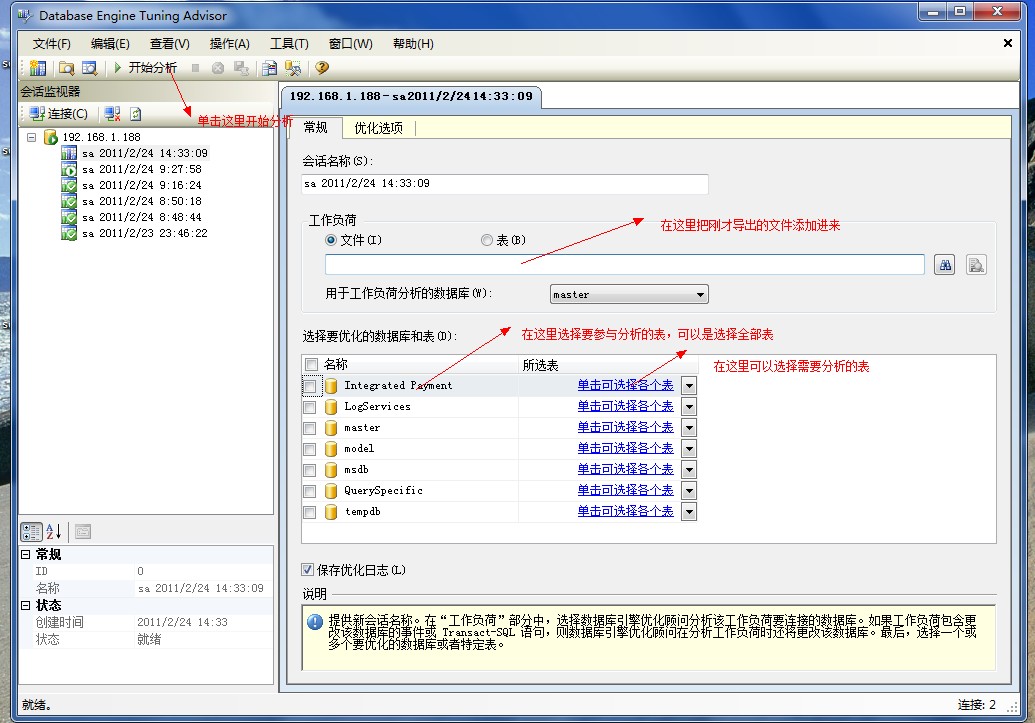Open the 文件(F) menu
The height and width of the screenshot is (723, 1035).
(x=51, y=44)
